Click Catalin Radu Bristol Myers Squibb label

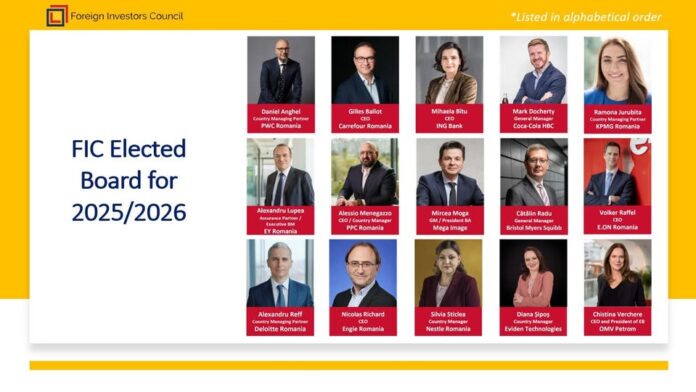coord(534,220)
